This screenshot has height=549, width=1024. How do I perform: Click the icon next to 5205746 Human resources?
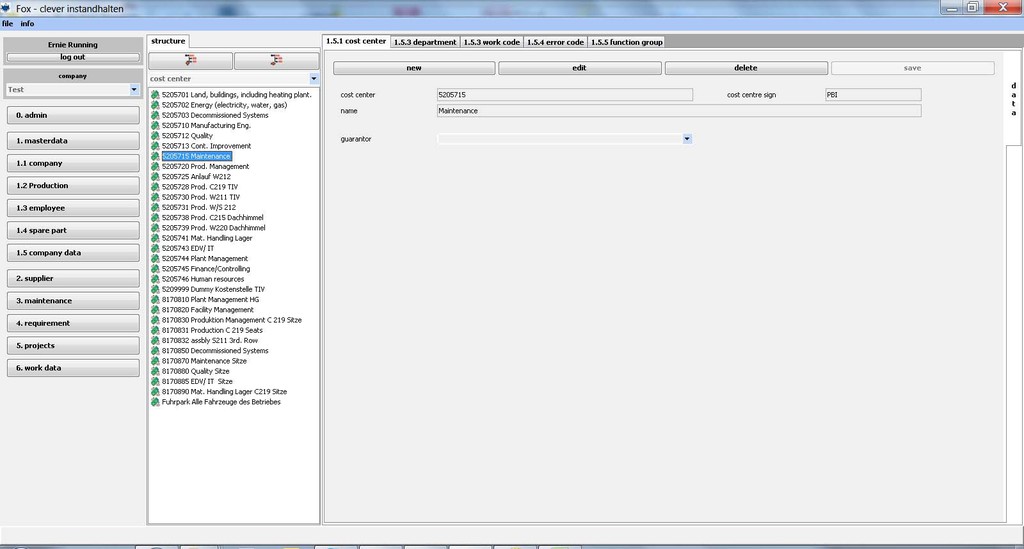(x=155, y=279)
